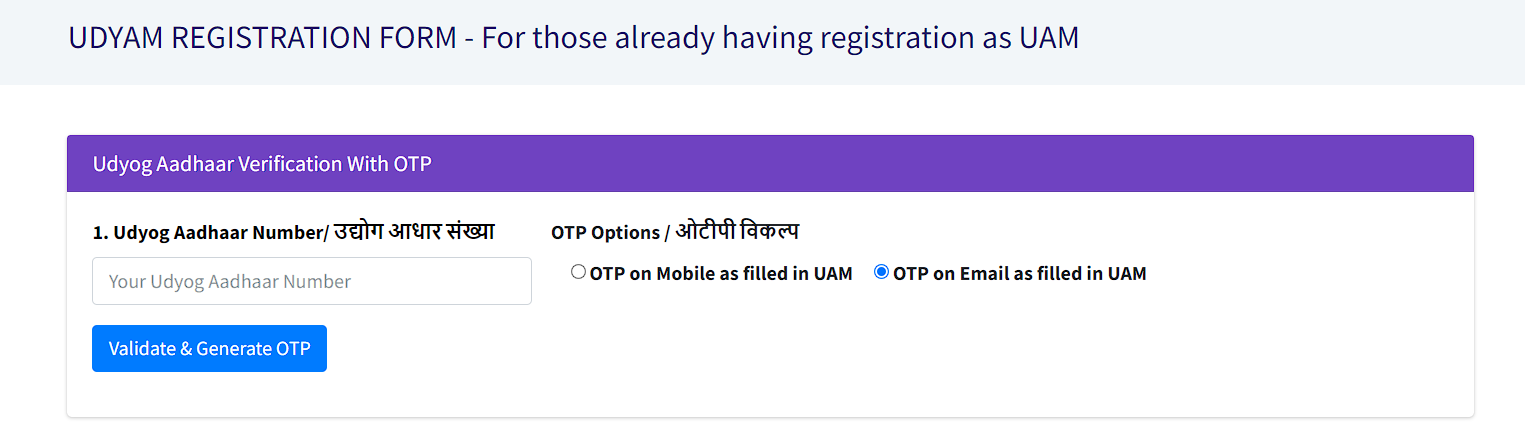The width and height of the screenshot is (1525, 433).
Task: Click the purple Udyog Aadhaar Verification With OTP header
Action: [770, 164]
